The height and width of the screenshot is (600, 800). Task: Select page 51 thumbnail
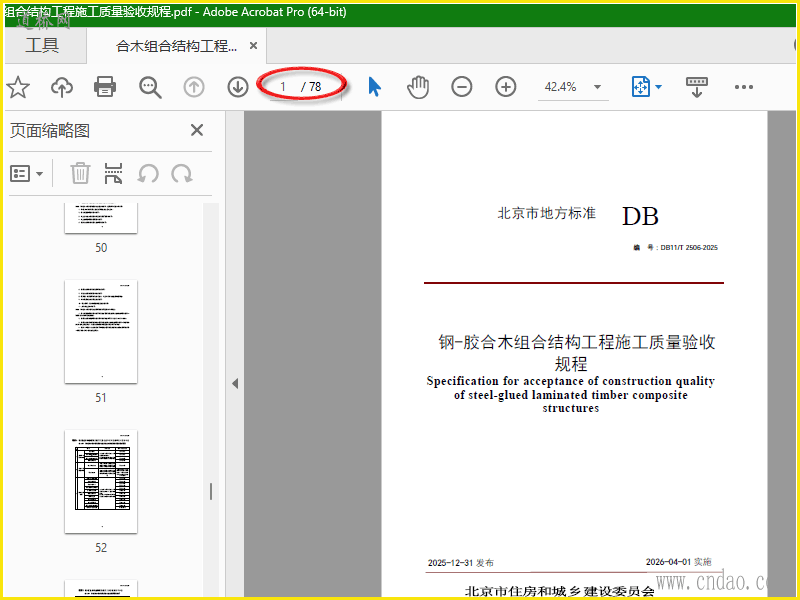click(x=101, y=332)
